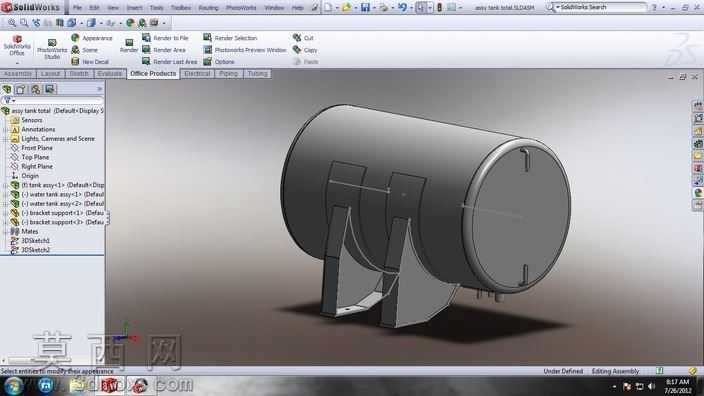The height and width of the screenshot is (396, 704).
Task: Copy appearance in PhotoWorks ribbon
Action: 305,50
